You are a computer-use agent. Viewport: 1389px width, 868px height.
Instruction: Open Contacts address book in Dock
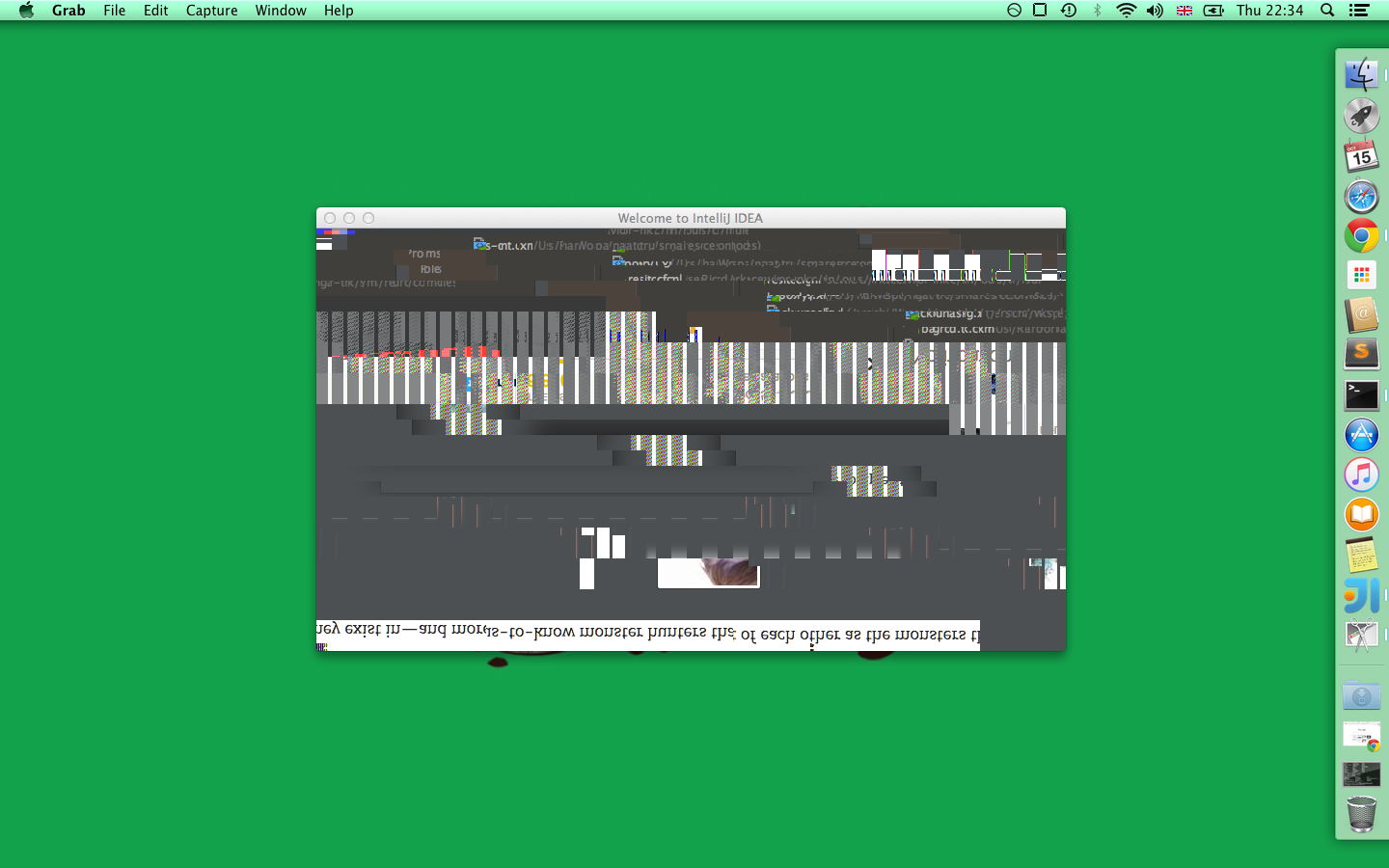[1361, 315]
